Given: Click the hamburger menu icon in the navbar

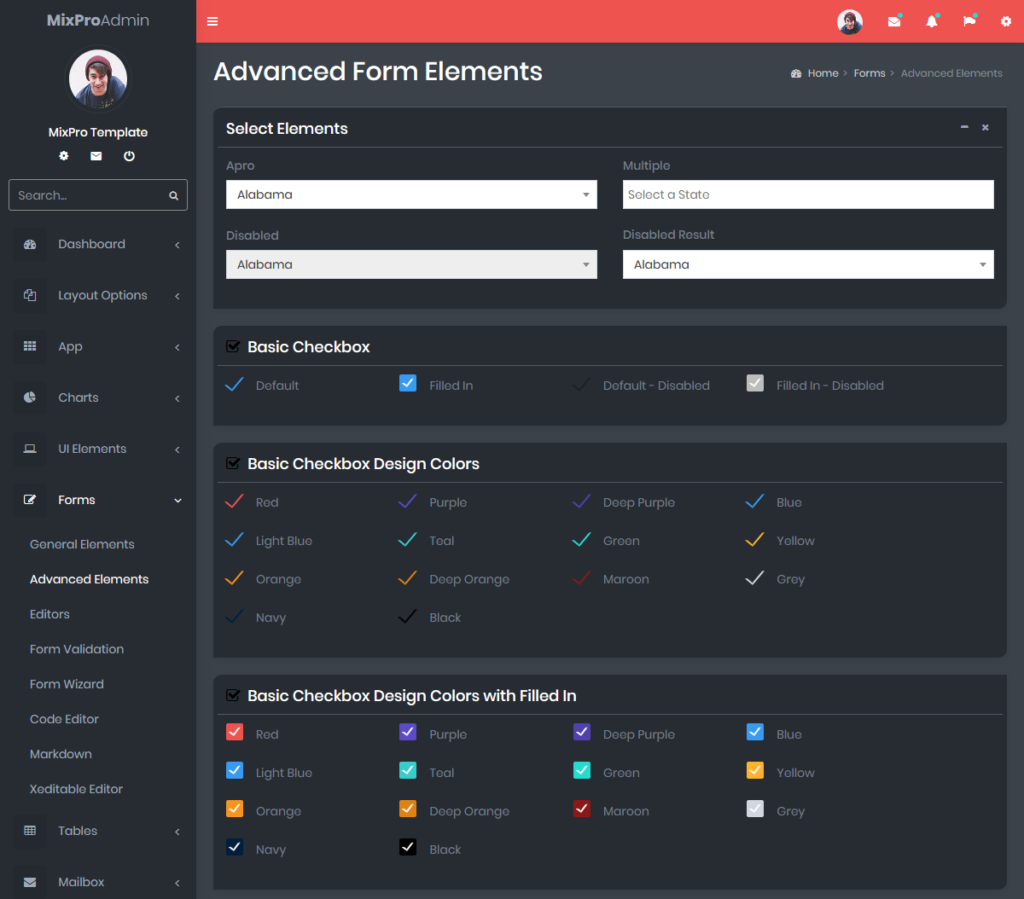Looking at the screenshot, I should (212, 20).
